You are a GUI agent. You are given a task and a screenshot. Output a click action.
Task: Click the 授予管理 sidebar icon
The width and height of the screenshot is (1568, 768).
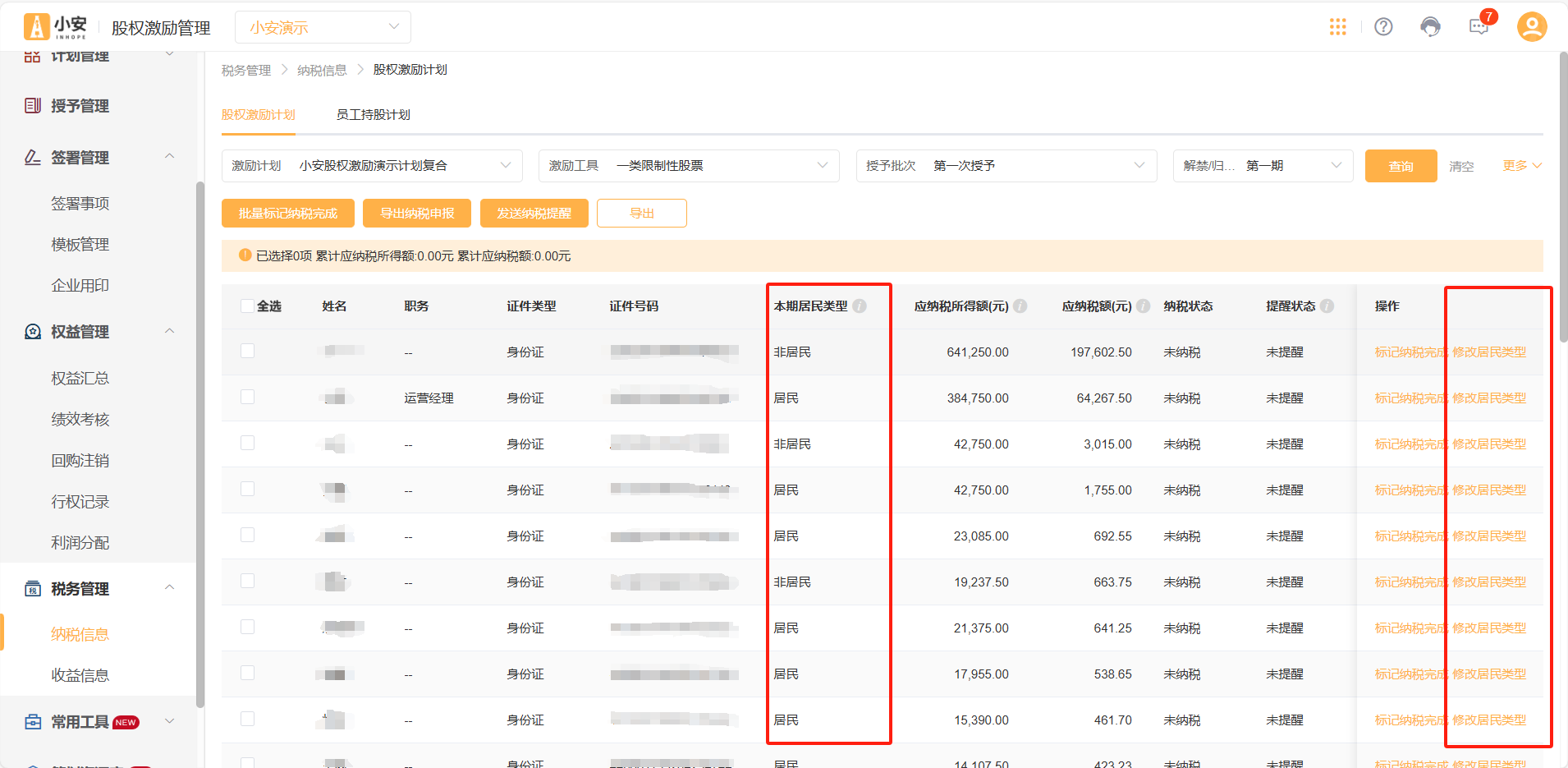pyautogui.click(x=33, y=106)
